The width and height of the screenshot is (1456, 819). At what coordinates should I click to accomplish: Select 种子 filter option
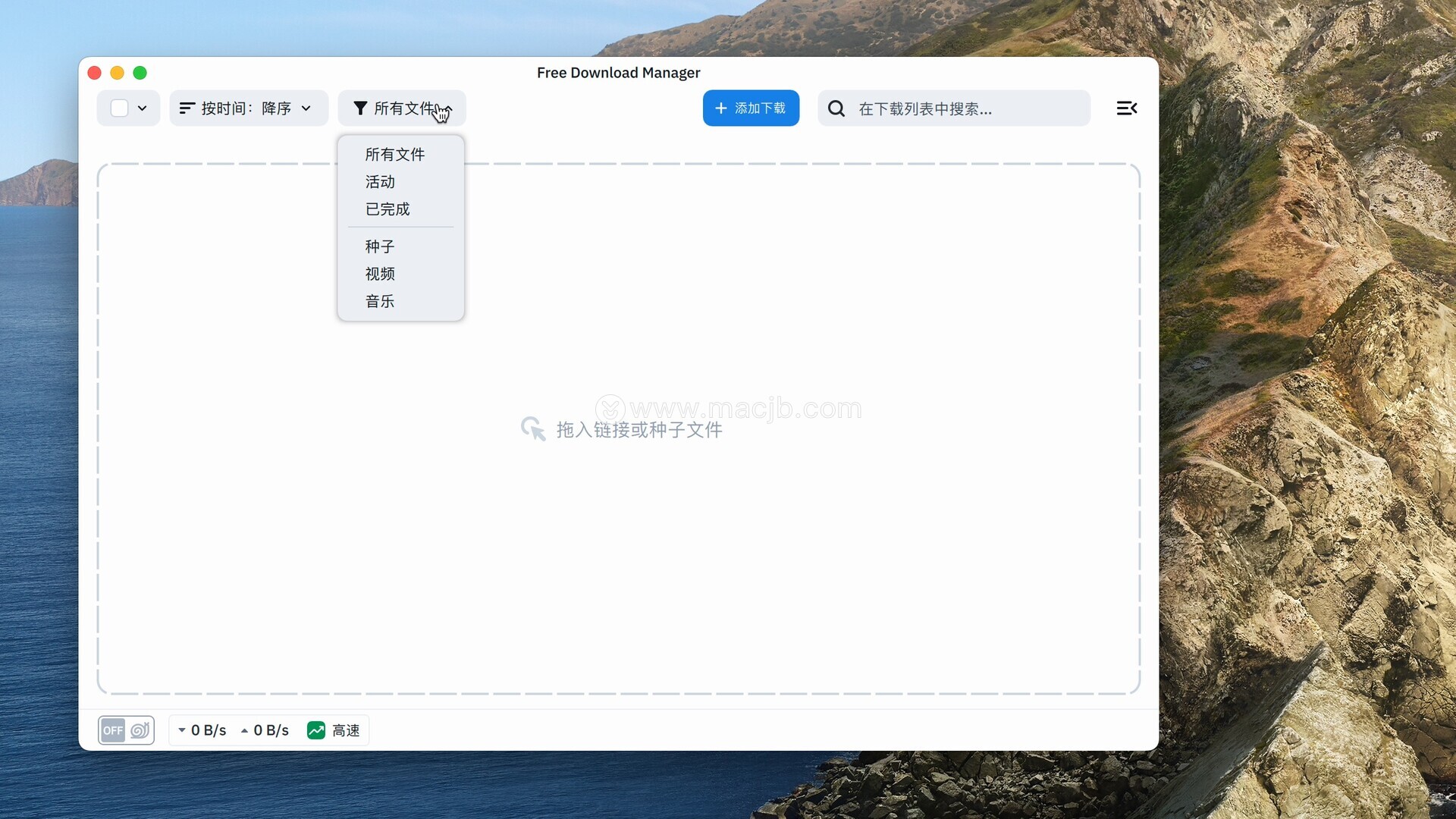pyautogui.click(x=380, y=246)
